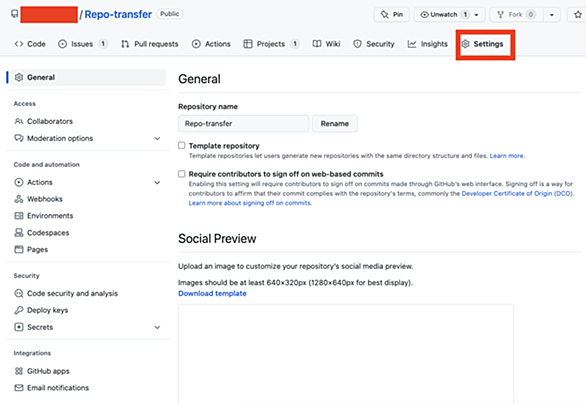
Task: Click the GitHub apps grid icon
Action: (19, 371)
